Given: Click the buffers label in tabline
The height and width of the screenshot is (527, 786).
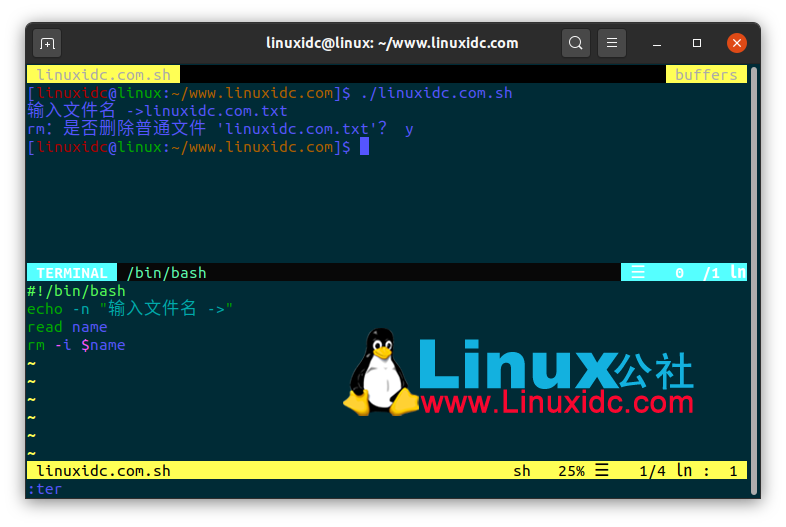Looking at the screenshot, I should click(706, 75).
